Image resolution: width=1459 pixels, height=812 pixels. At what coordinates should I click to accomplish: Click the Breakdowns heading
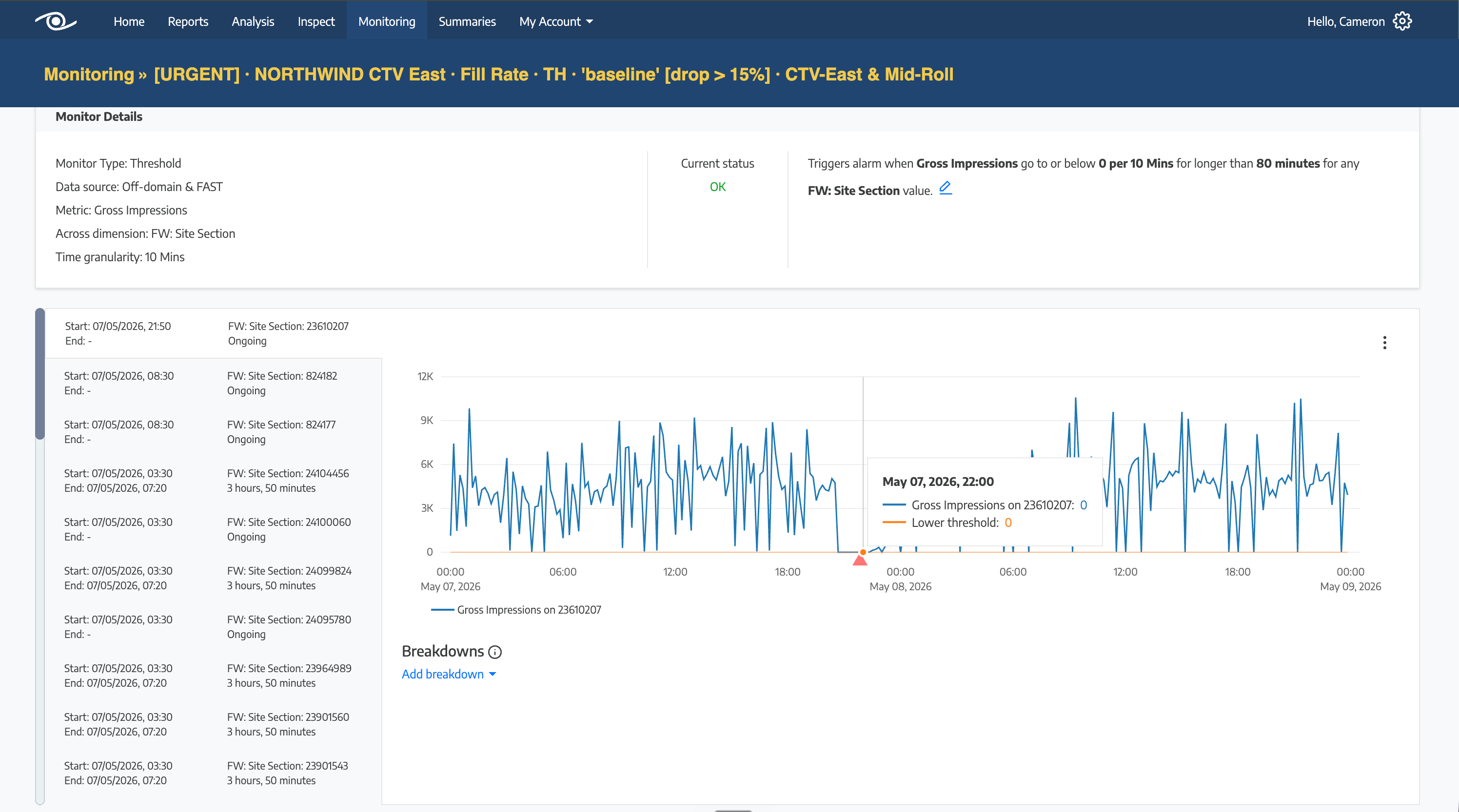pos(443,651)
